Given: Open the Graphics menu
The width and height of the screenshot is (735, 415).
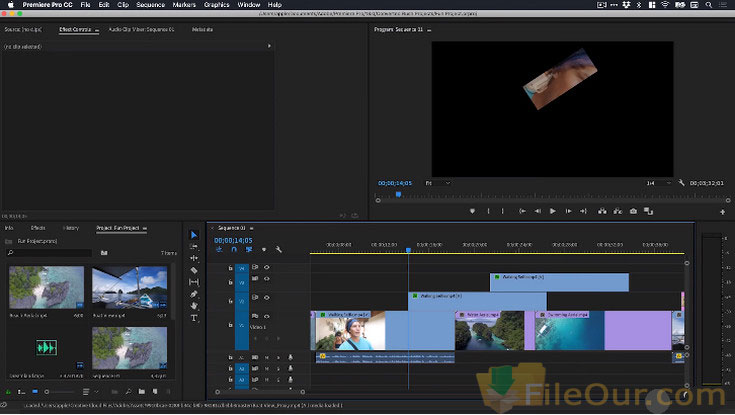Looking at the screenshot, I should [x=217, y=5].
